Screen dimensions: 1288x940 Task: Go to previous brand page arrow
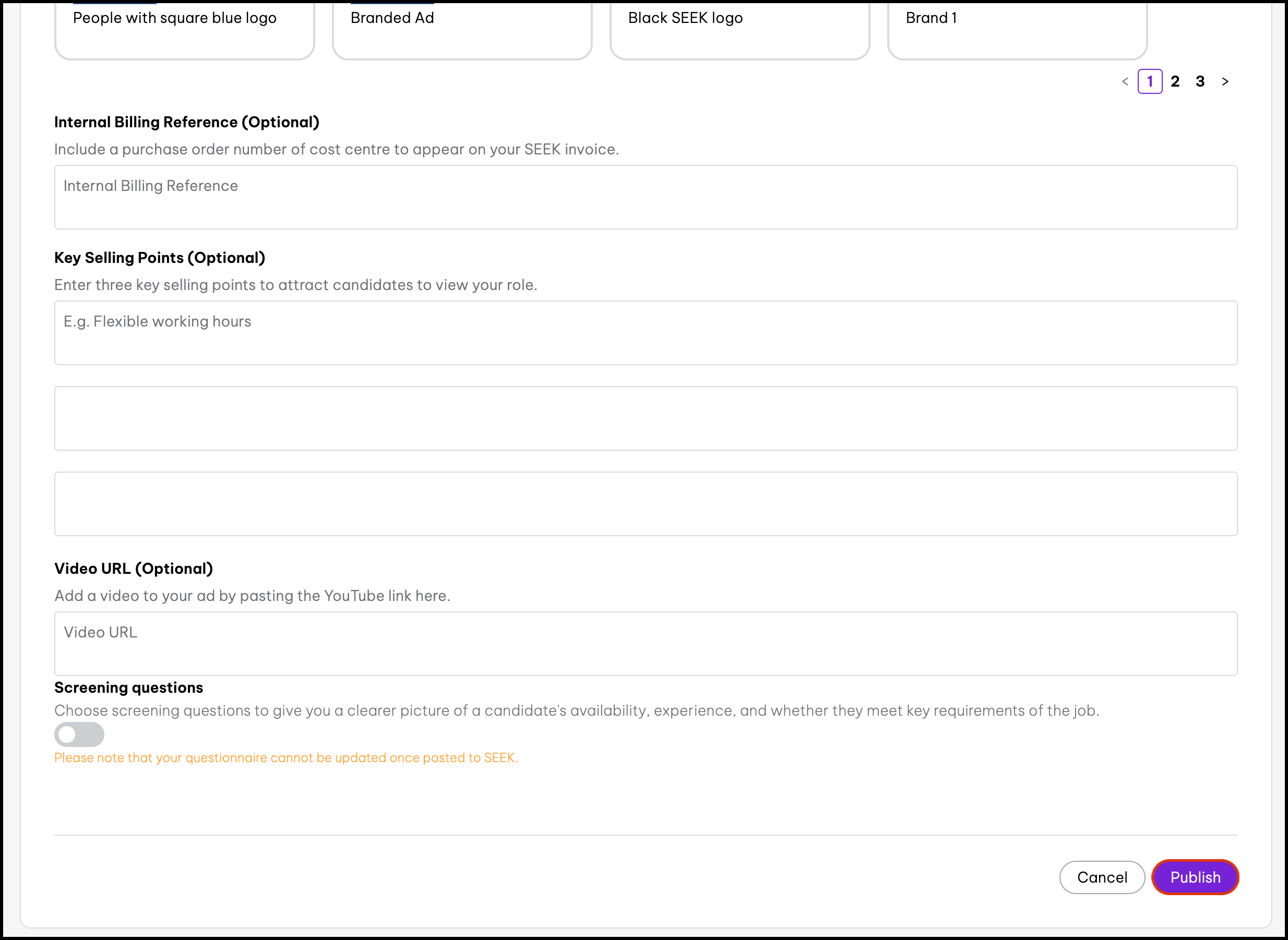pos(1125,81)
